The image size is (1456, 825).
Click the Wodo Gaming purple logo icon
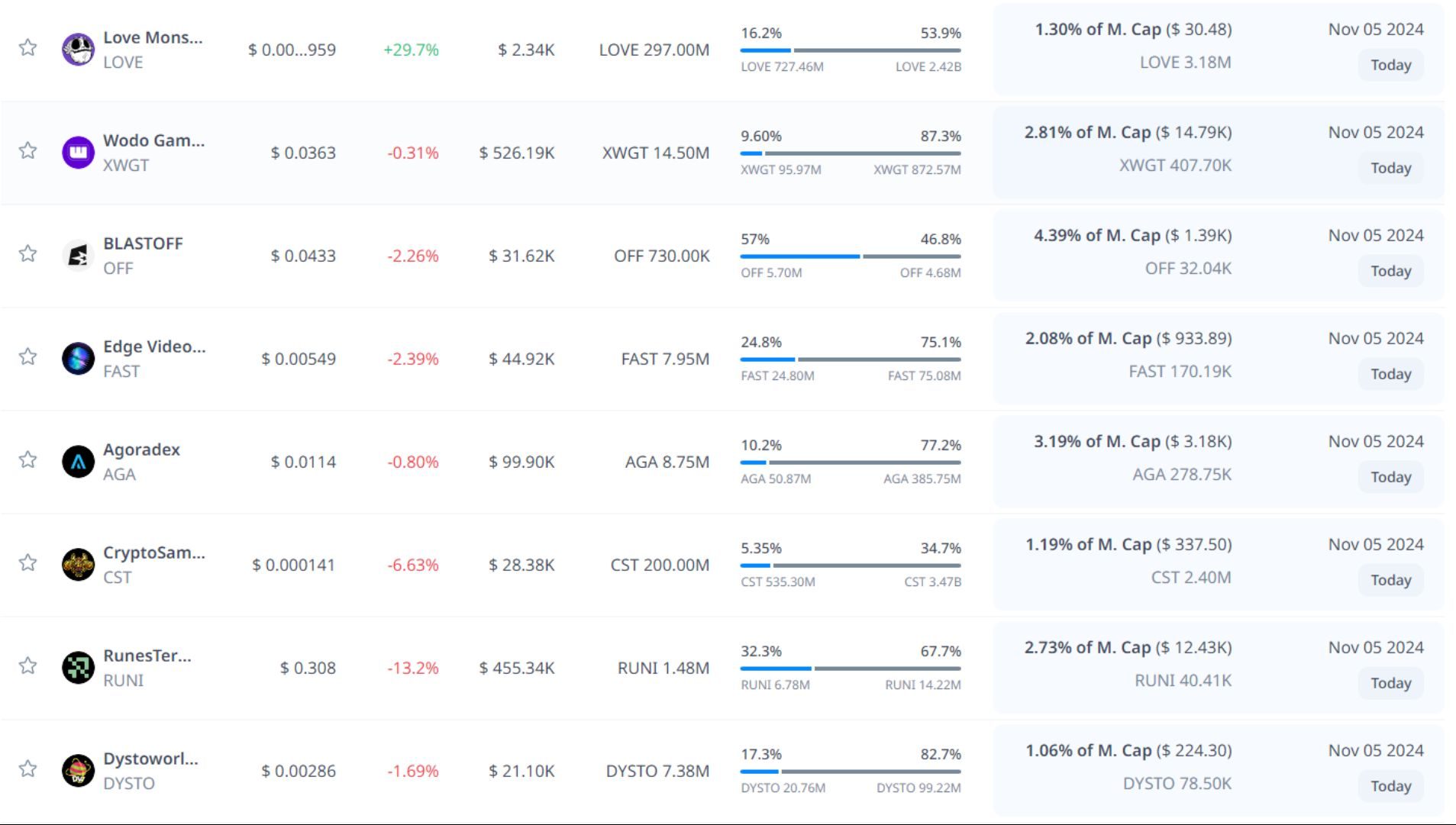click(x=78, y=153)
